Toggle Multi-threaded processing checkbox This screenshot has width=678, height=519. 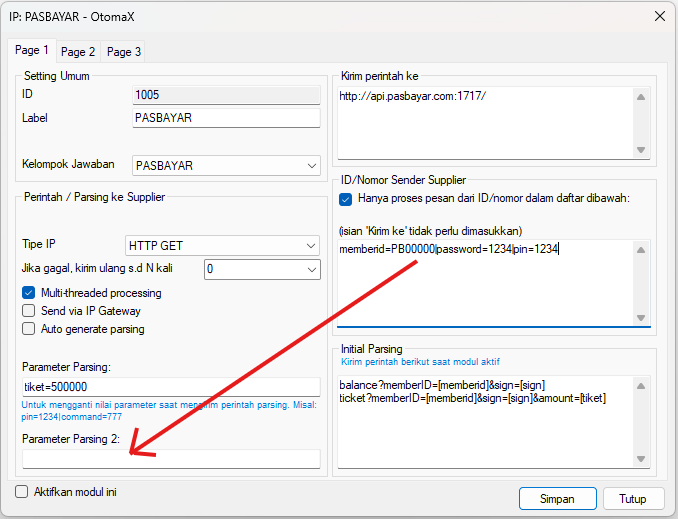(x=29, y=293)
